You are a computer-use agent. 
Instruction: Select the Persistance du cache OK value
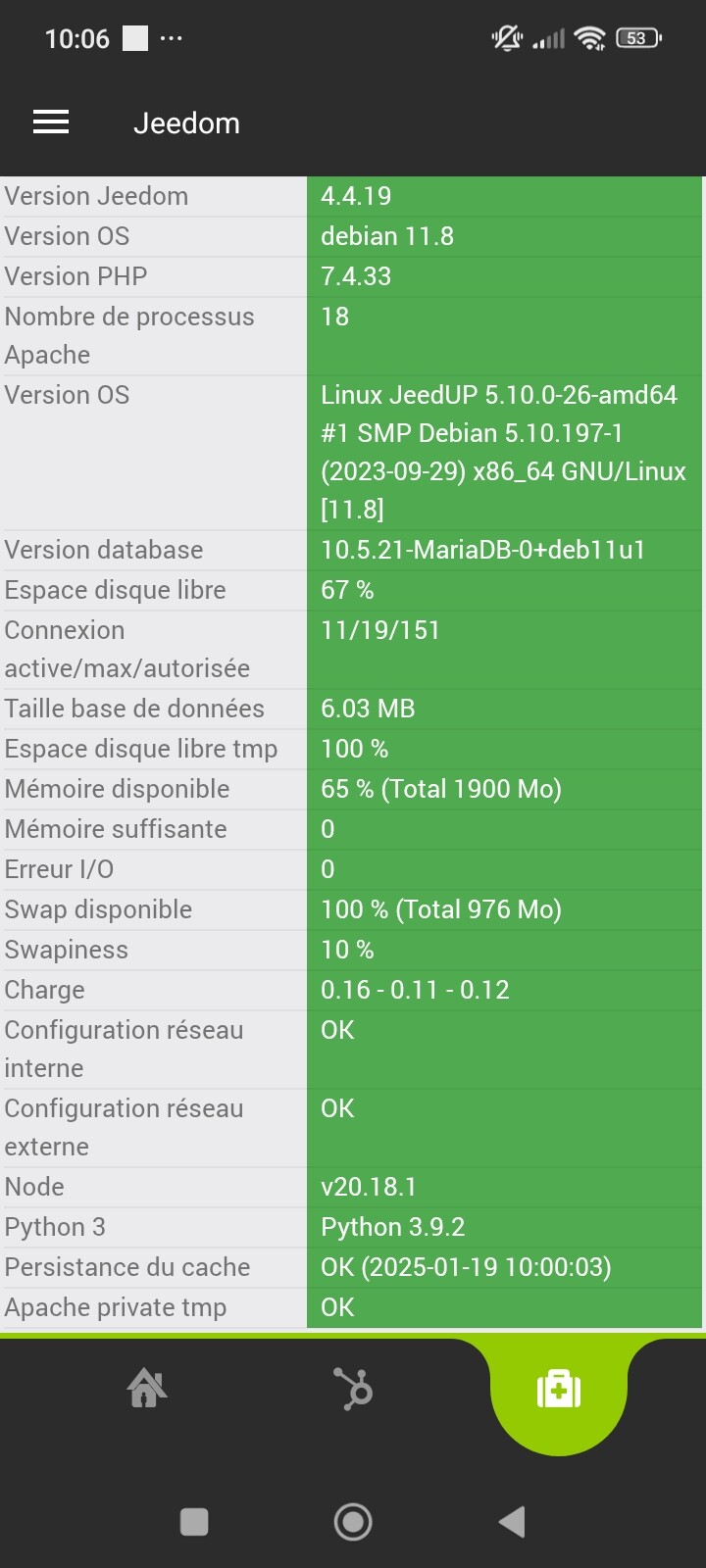[504, 1267]
